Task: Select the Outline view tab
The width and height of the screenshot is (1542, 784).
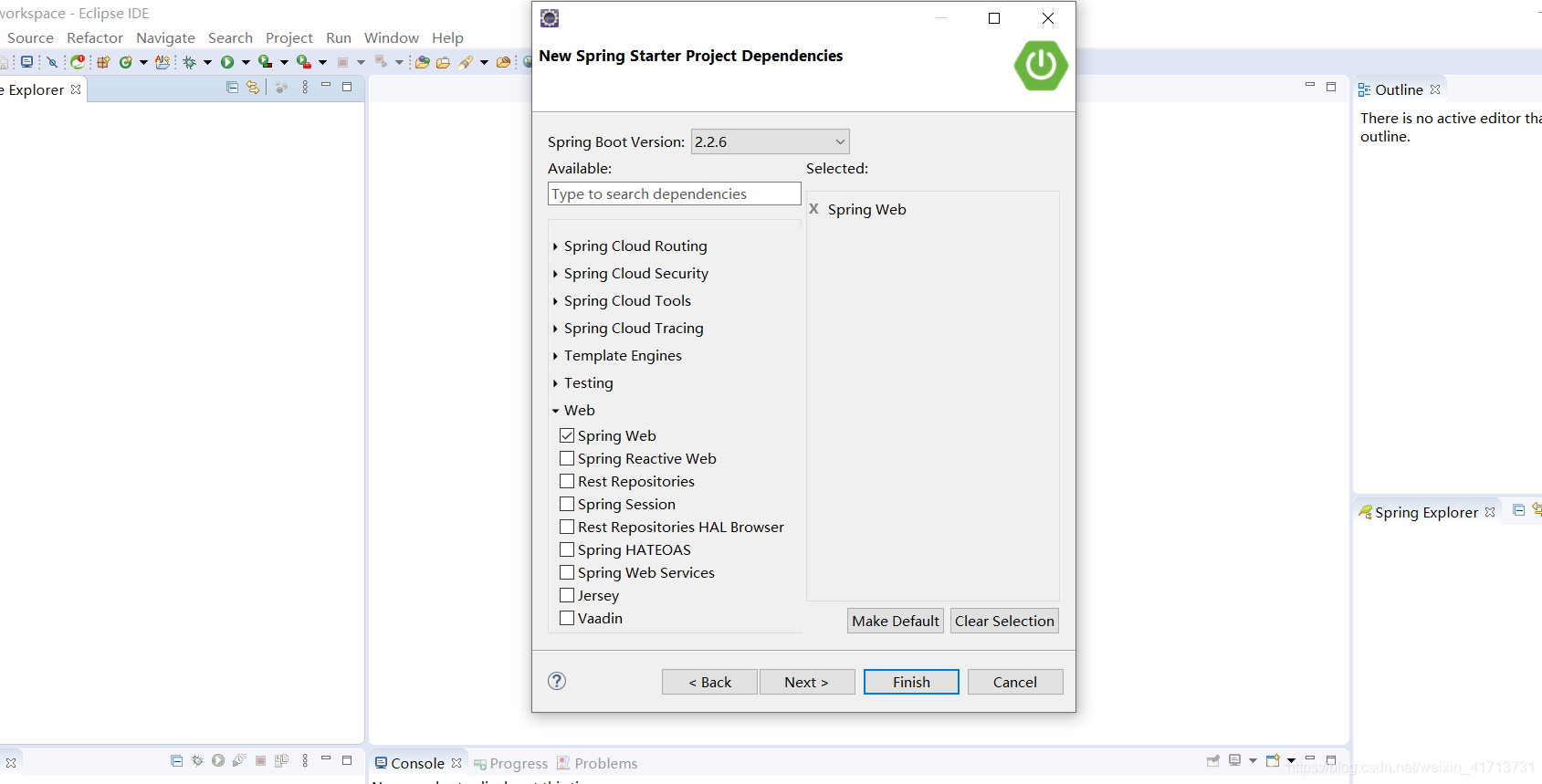Action: [x=1399, y=89]
